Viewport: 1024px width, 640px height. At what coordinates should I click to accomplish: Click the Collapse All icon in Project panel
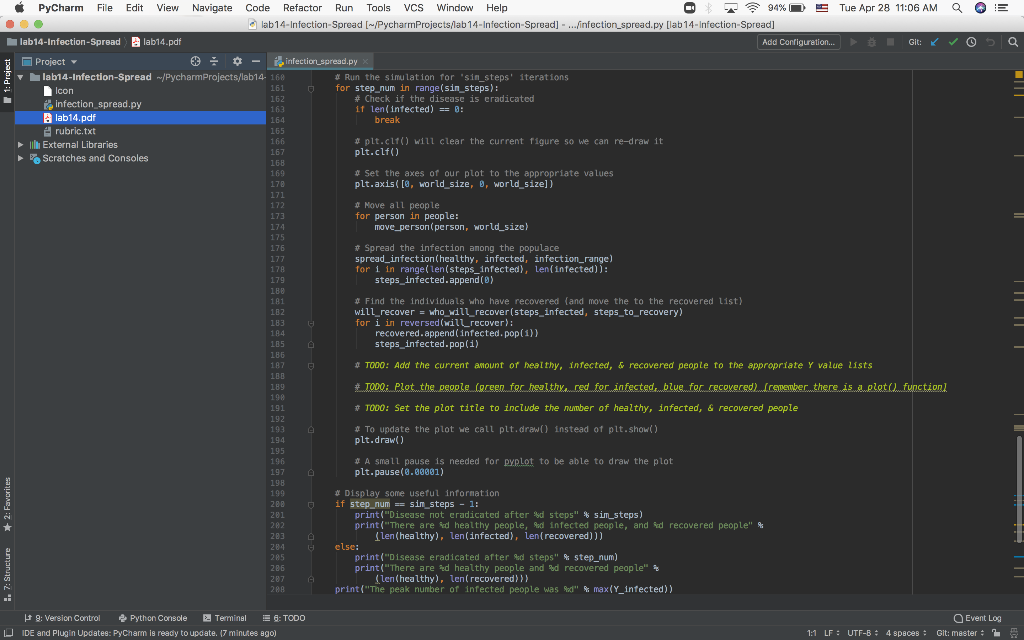214,61
